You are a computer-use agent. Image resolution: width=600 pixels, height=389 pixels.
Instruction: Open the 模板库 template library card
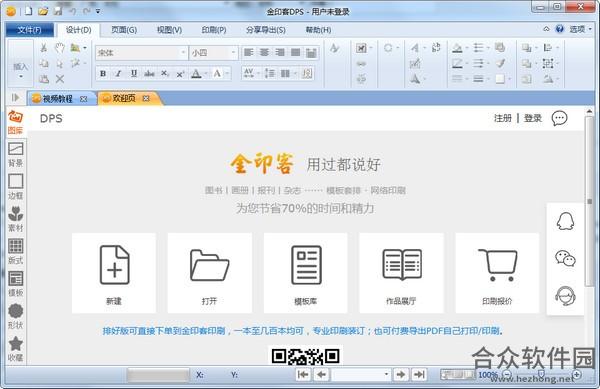coord(305,273)
